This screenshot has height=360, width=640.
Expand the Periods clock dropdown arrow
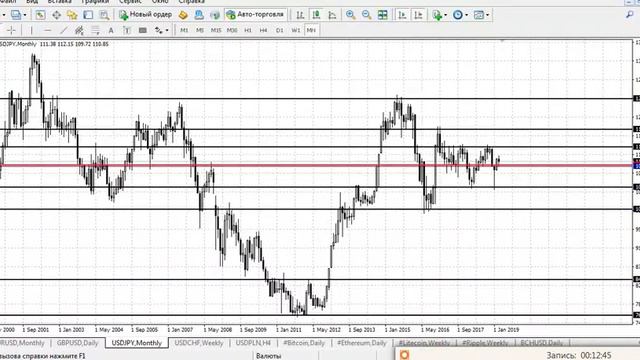(x=466, y=15)
